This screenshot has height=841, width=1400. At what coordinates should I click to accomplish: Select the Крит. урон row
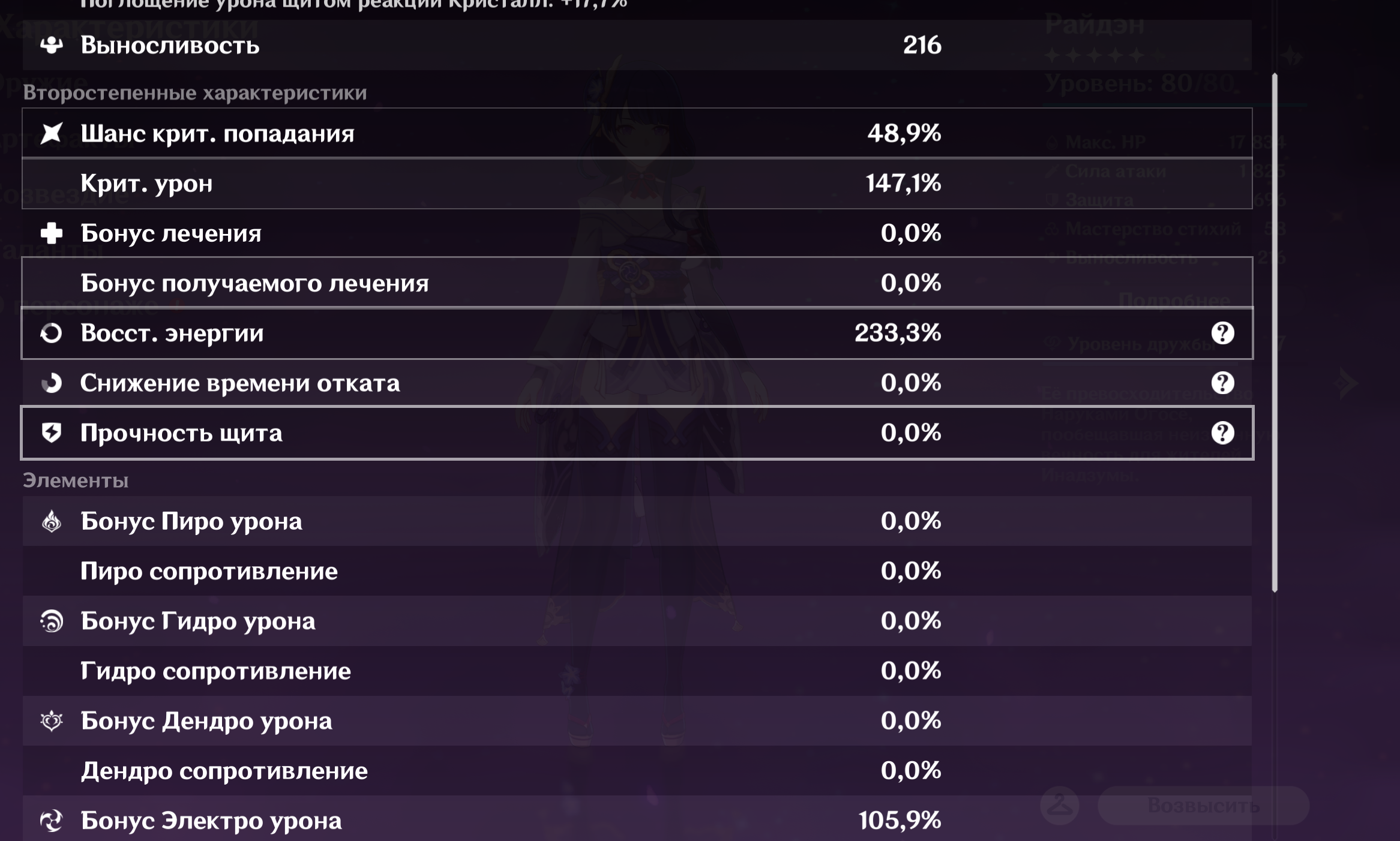[636, 184]
